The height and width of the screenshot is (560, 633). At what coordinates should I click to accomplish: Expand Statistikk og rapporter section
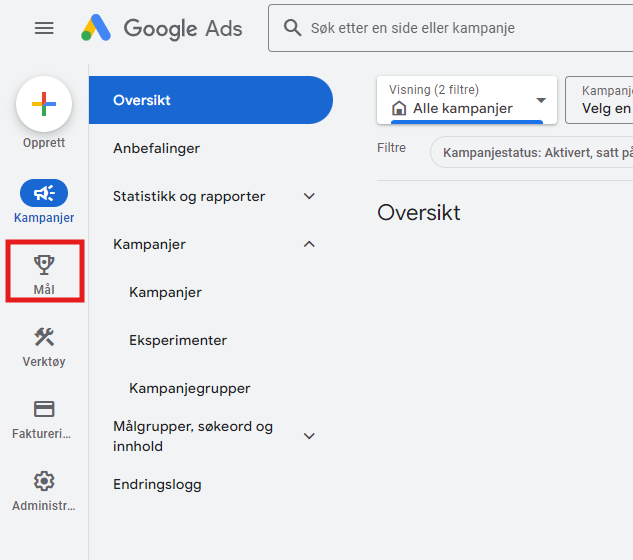[x=309, y=196]
